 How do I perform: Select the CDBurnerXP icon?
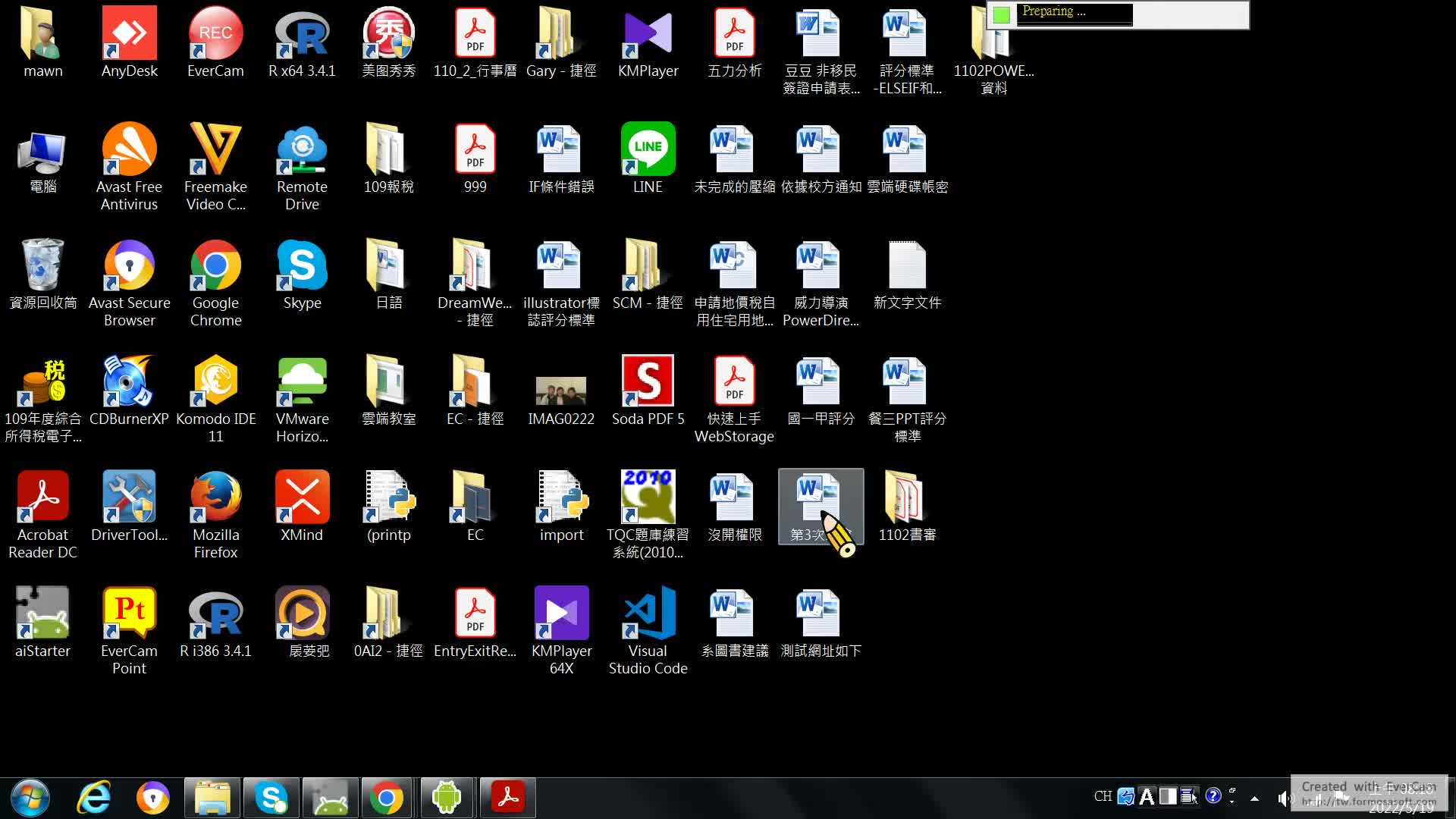(x=129, y=391)
